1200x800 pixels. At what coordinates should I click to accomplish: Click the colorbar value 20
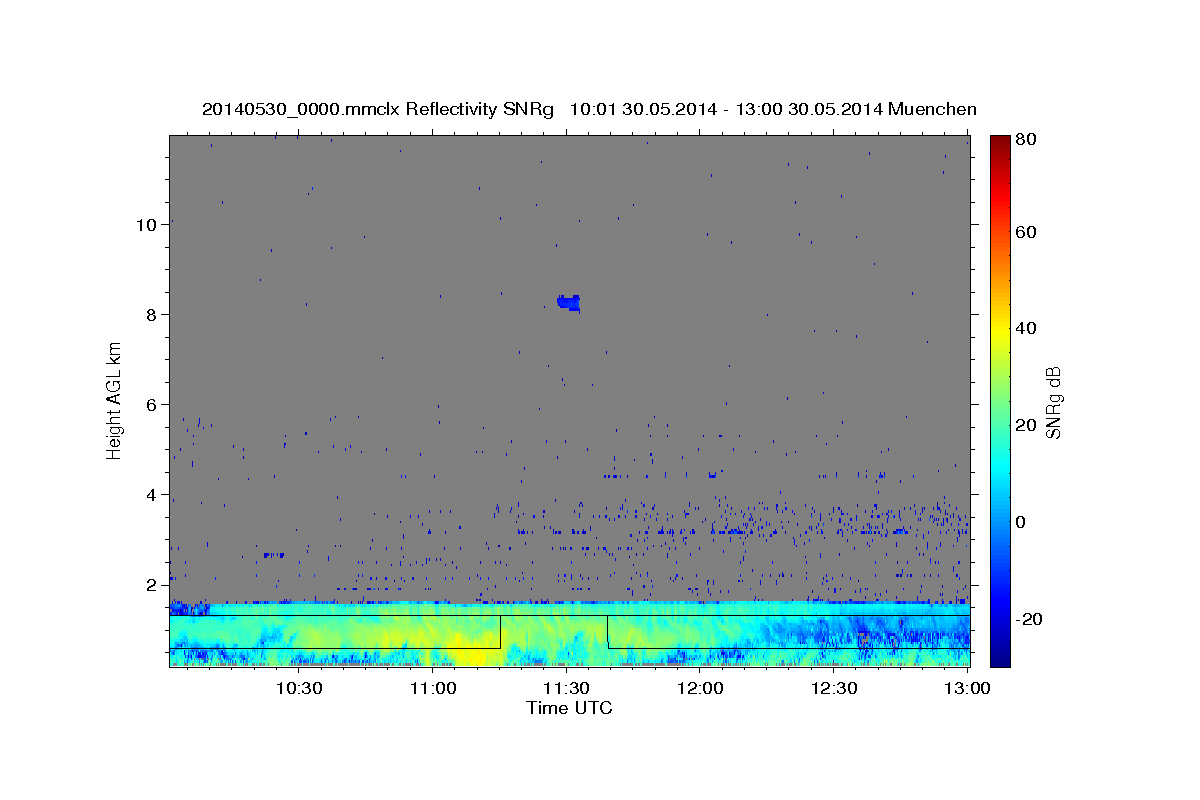[1024, 425]
